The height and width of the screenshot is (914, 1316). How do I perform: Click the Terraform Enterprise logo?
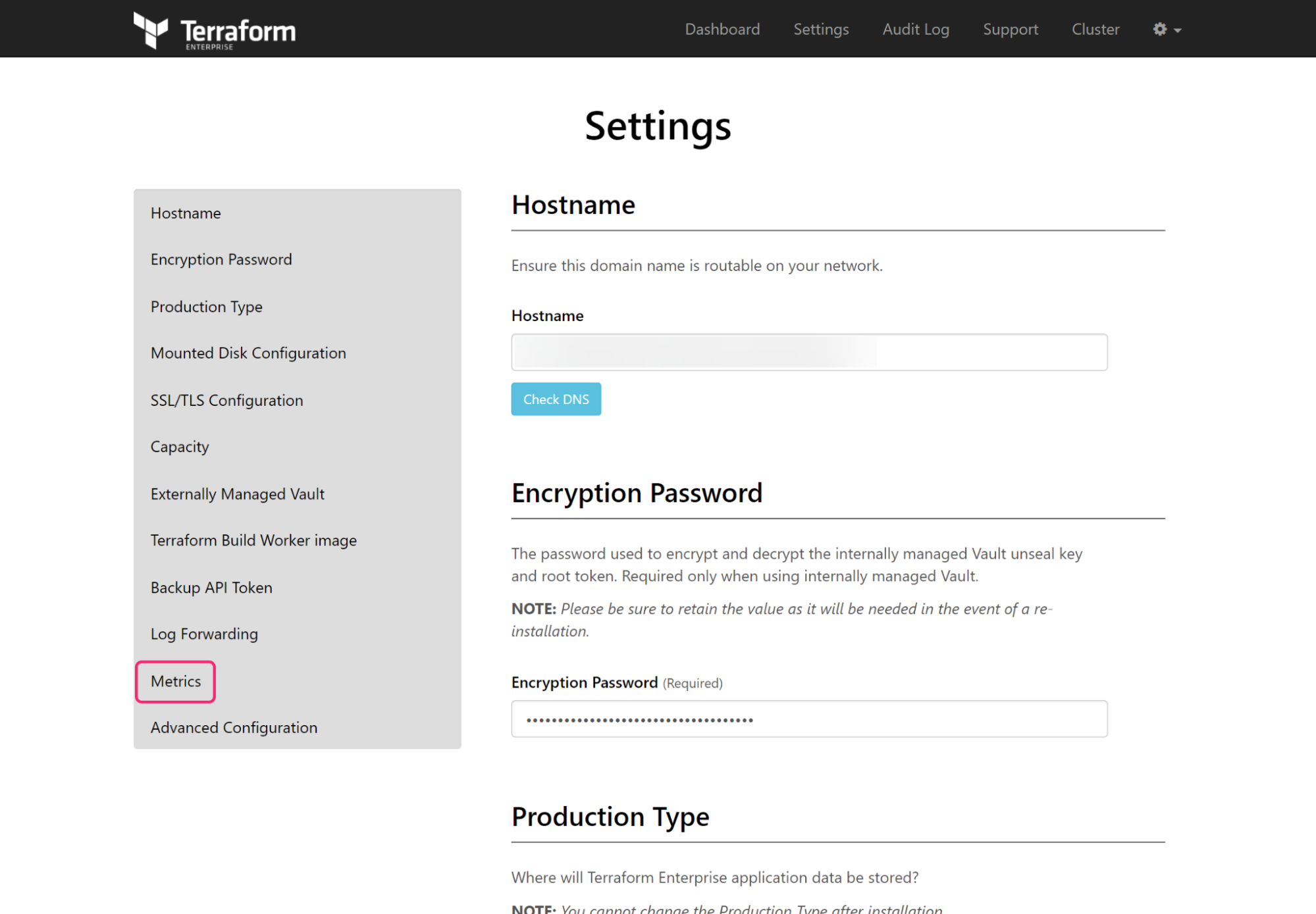[213, 29]
